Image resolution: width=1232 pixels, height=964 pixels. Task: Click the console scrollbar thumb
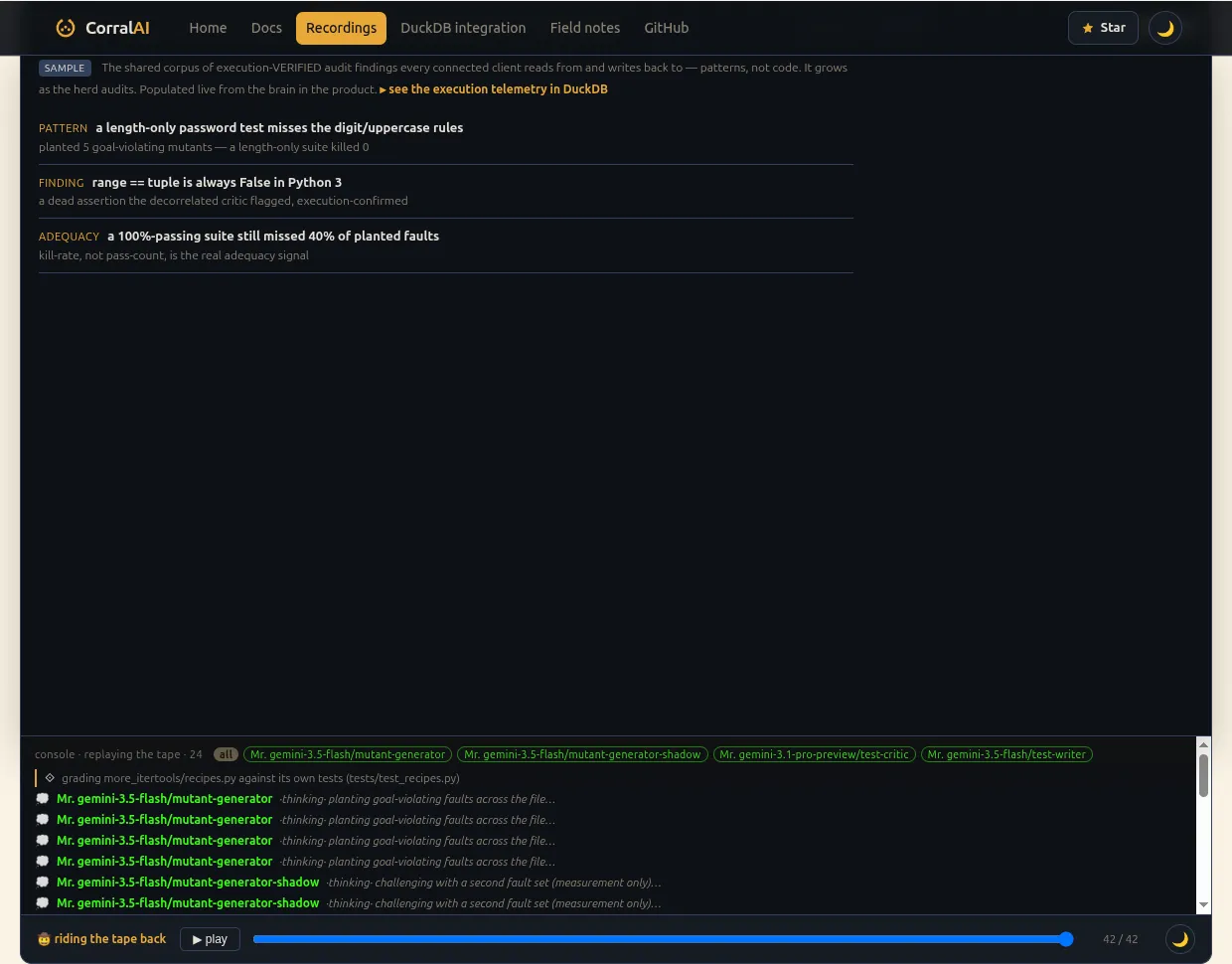(1203, 776)
